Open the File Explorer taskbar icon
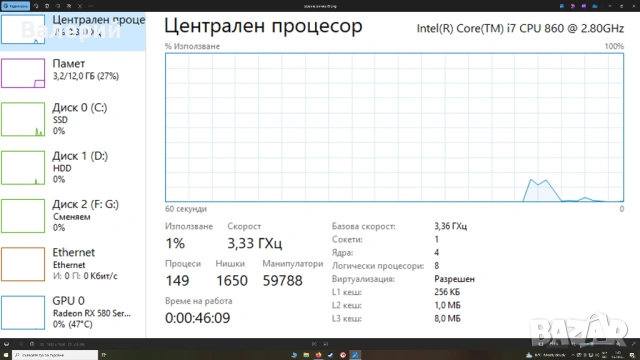Viewport: 640px width, 360px height. click(x=306, y=355)
